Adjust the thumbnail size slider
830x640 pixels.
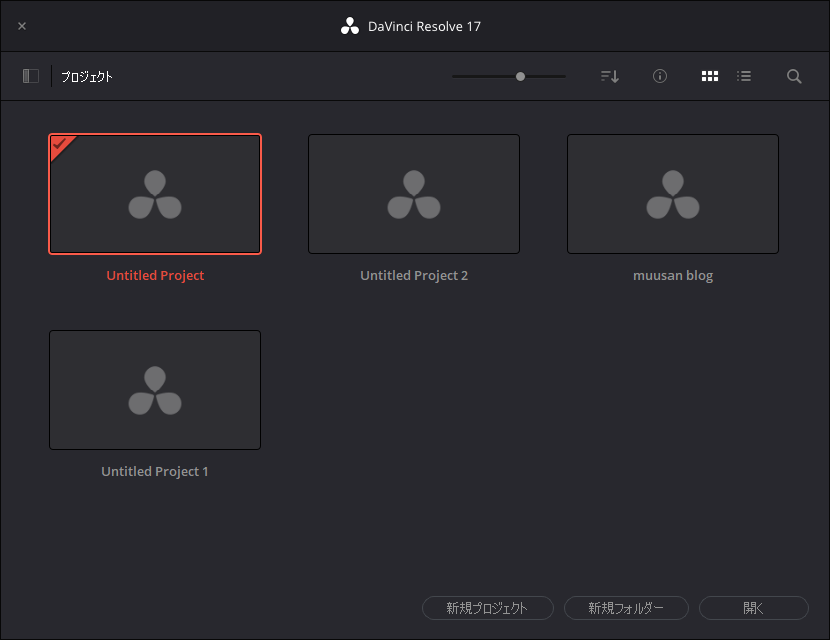(x=520, y=77)
